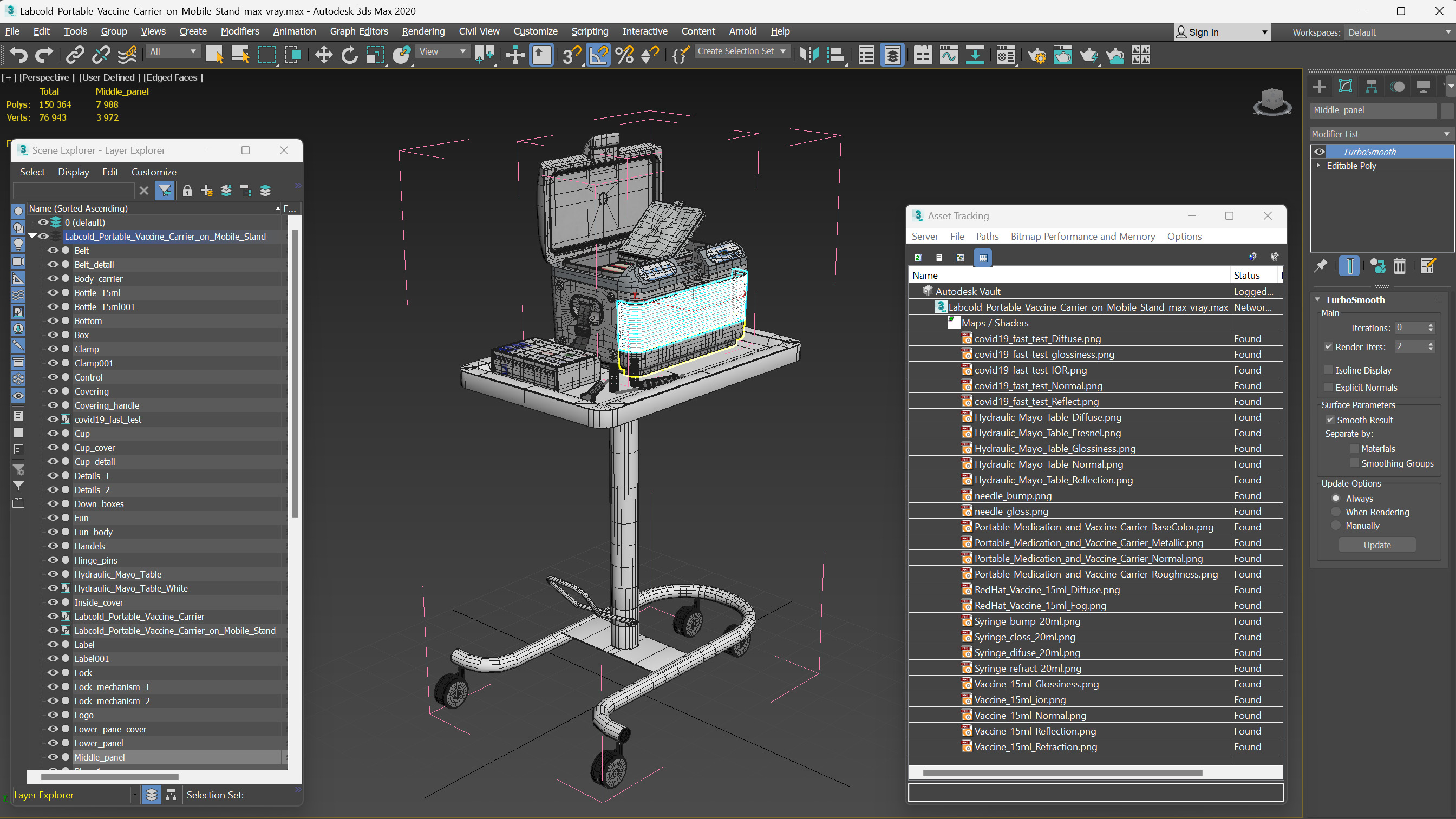Click the funnel filter icon in Scene Explorer
This screenshot has height=819, width=1456.
(165, 191)
